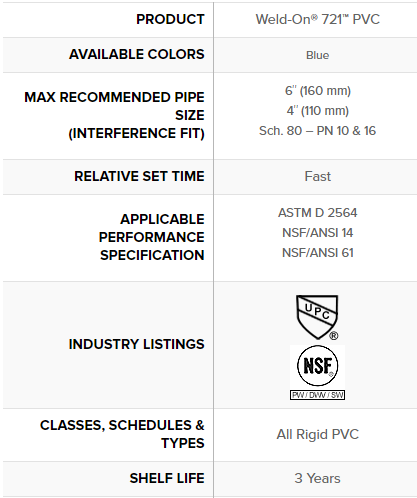
Task: Select the Fast set time value
Action: (x=318, y=176)
